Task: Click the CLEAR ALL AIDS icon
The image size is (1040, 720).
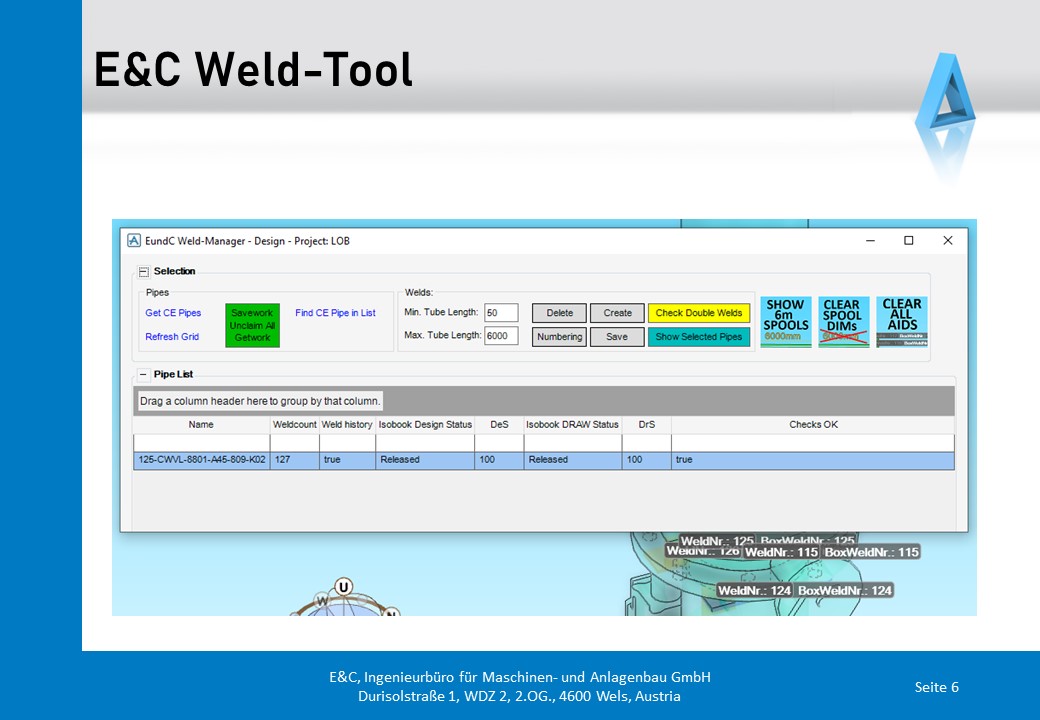Action: 901,321
